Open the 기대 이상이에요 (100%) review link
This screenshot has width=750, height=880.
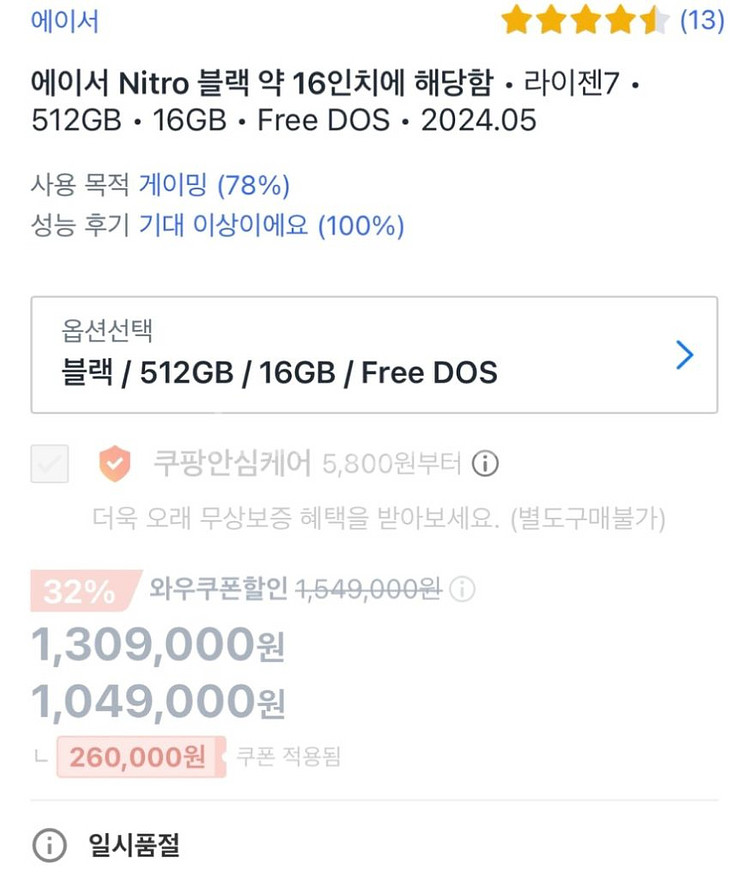click(x=271, y=226)
